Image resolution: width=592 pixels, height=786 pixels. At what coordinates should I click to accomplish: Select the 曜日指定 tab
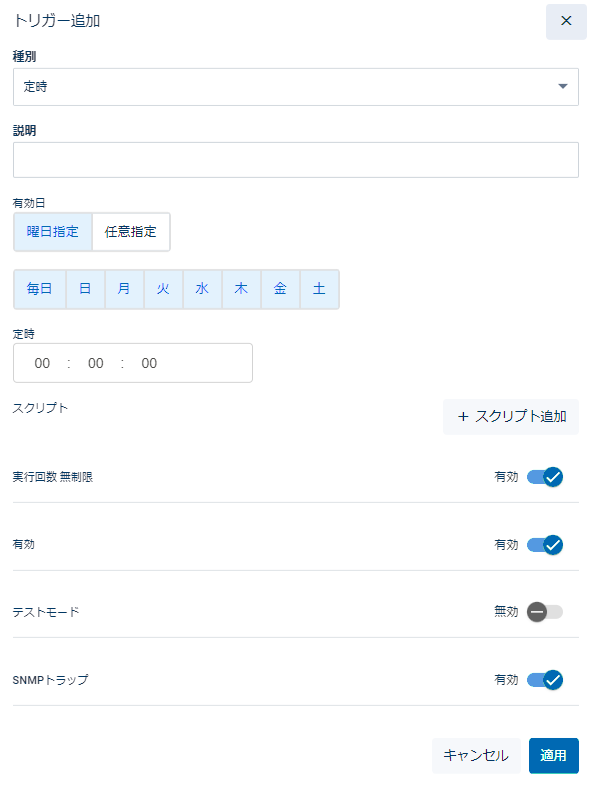(53, 232)
